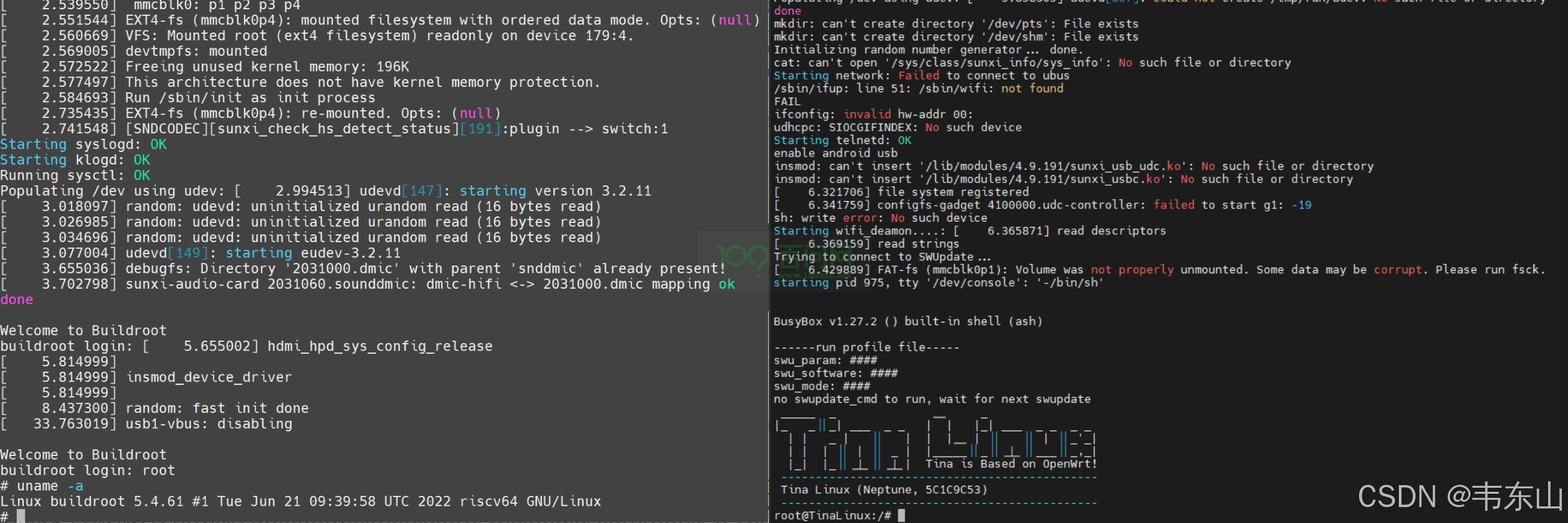Click the 'Tina is Based on OpenWrt!' text
The width and height of the screenshot is (1568, 523).
point(1011,464)
